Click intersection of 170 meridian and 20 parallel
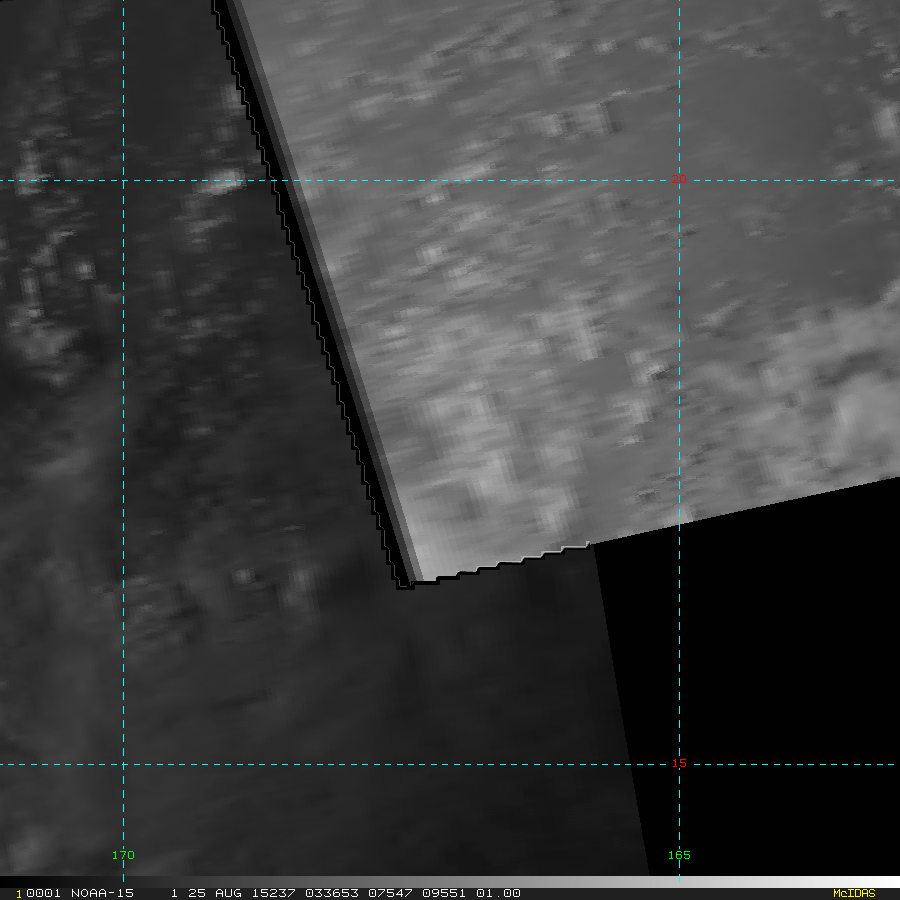This screenshot has height=900, width=900. tap(123, 181)
